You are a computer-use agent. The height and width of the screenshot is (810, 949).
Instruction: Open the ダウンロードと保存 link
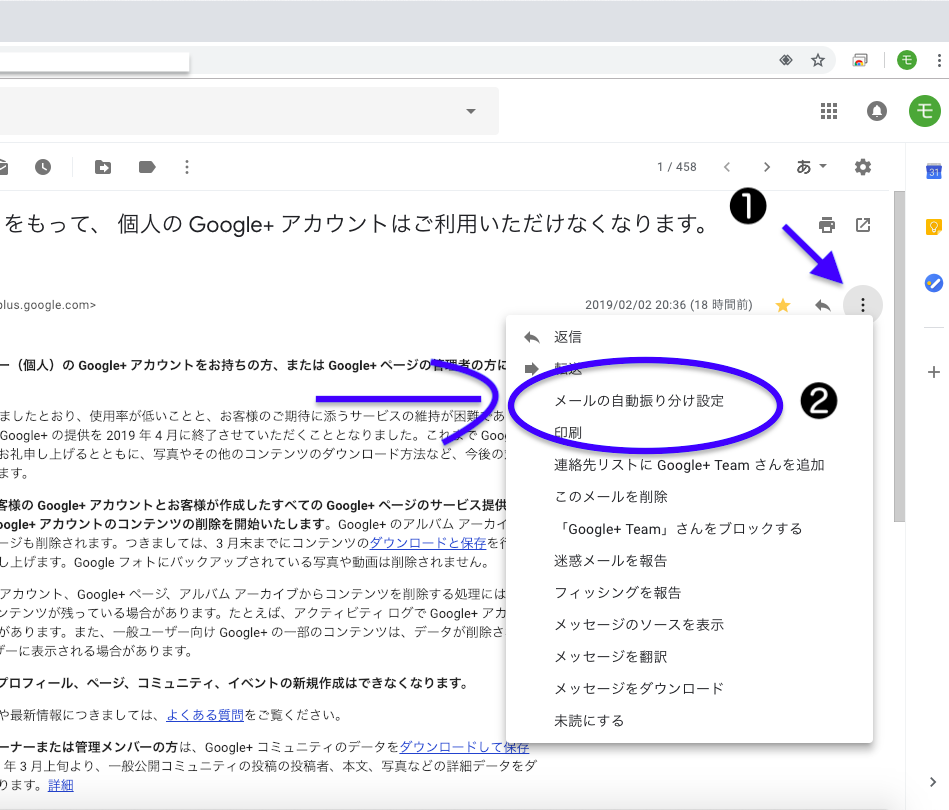(x=428, y=543)
